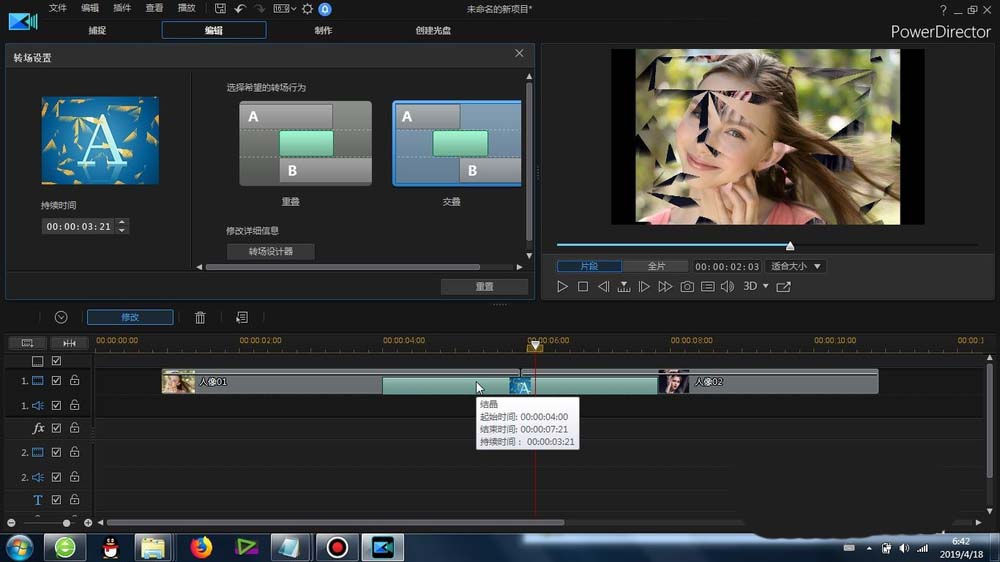The width and height of the screenshot is (1000, 562).
Task: Click the duration stepper arrows
Action: click(x=122, y=226)
